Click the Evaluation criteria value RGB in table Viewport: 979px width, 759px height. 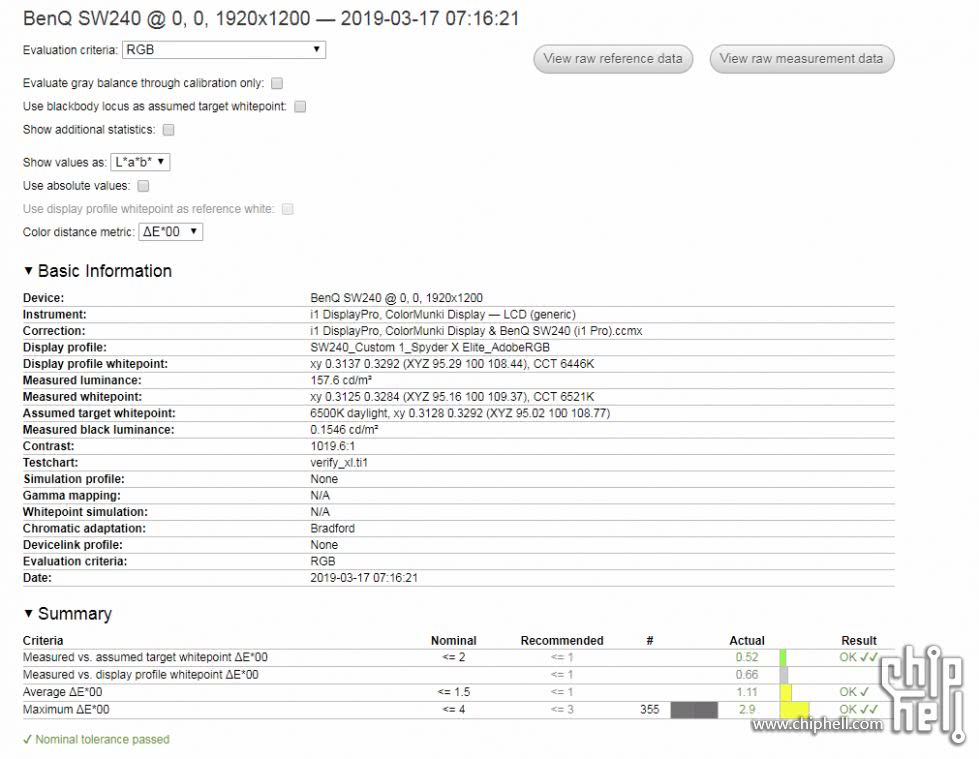[323, 561]
